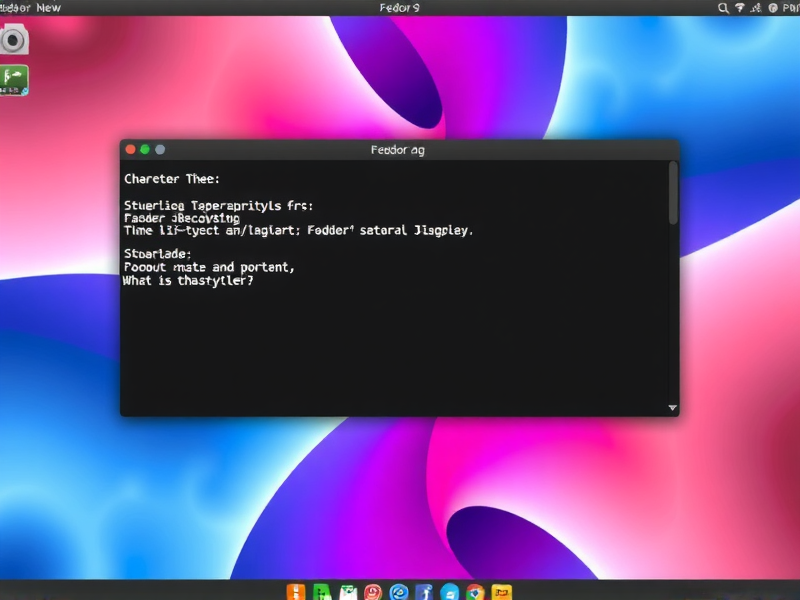800x600 pixels.
Task: Click the Telegram-style blue icon in the dock
Action: (450, 590)
